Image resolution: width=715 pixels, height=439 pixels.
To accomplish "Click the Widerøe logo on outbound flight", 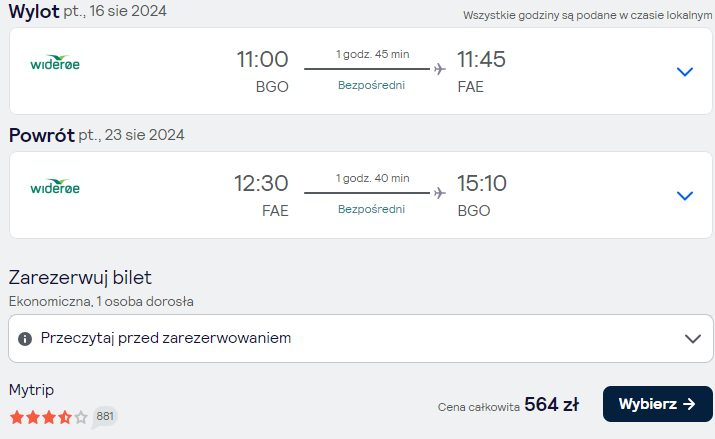I will pyautogui.click(x=55, y=62).
